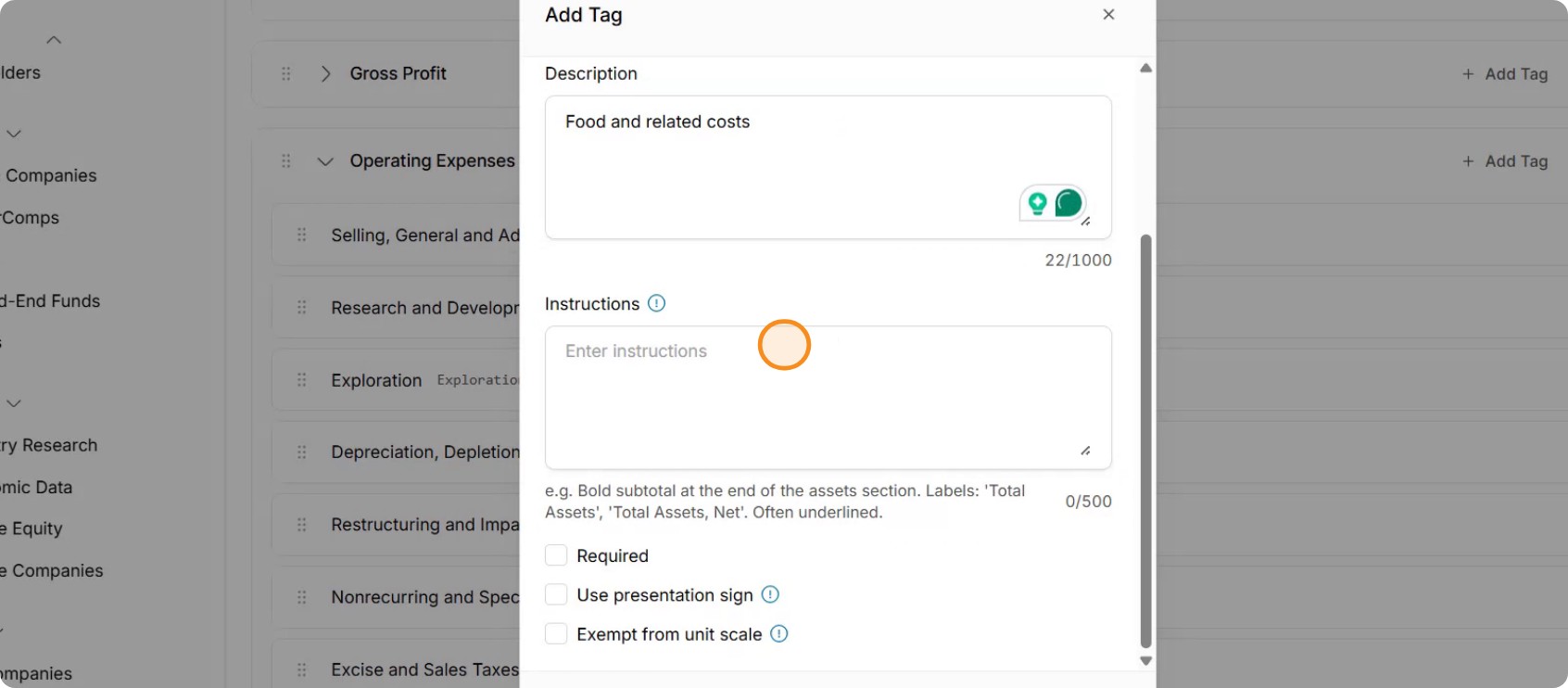Show info for Use presentation sign
The width and height of the screenshot is (1568, 688).
tap(770, 594)
